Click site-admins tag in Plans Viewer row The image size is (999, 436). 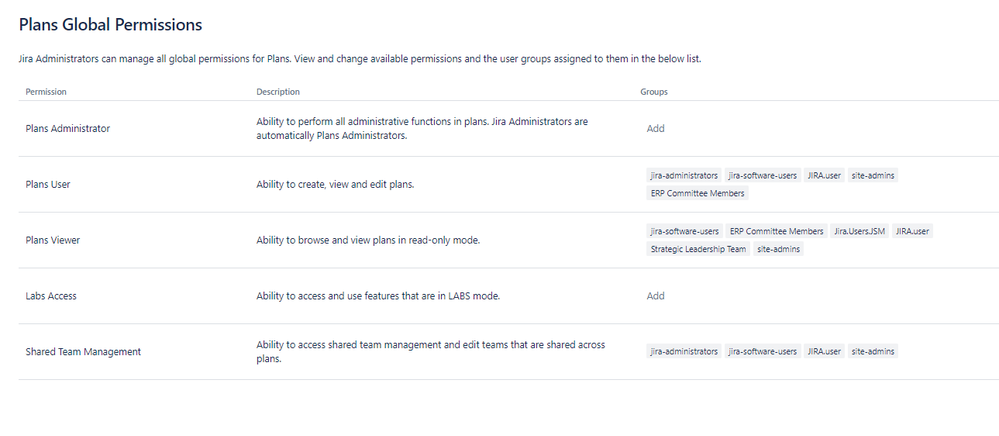coord(779,249)
